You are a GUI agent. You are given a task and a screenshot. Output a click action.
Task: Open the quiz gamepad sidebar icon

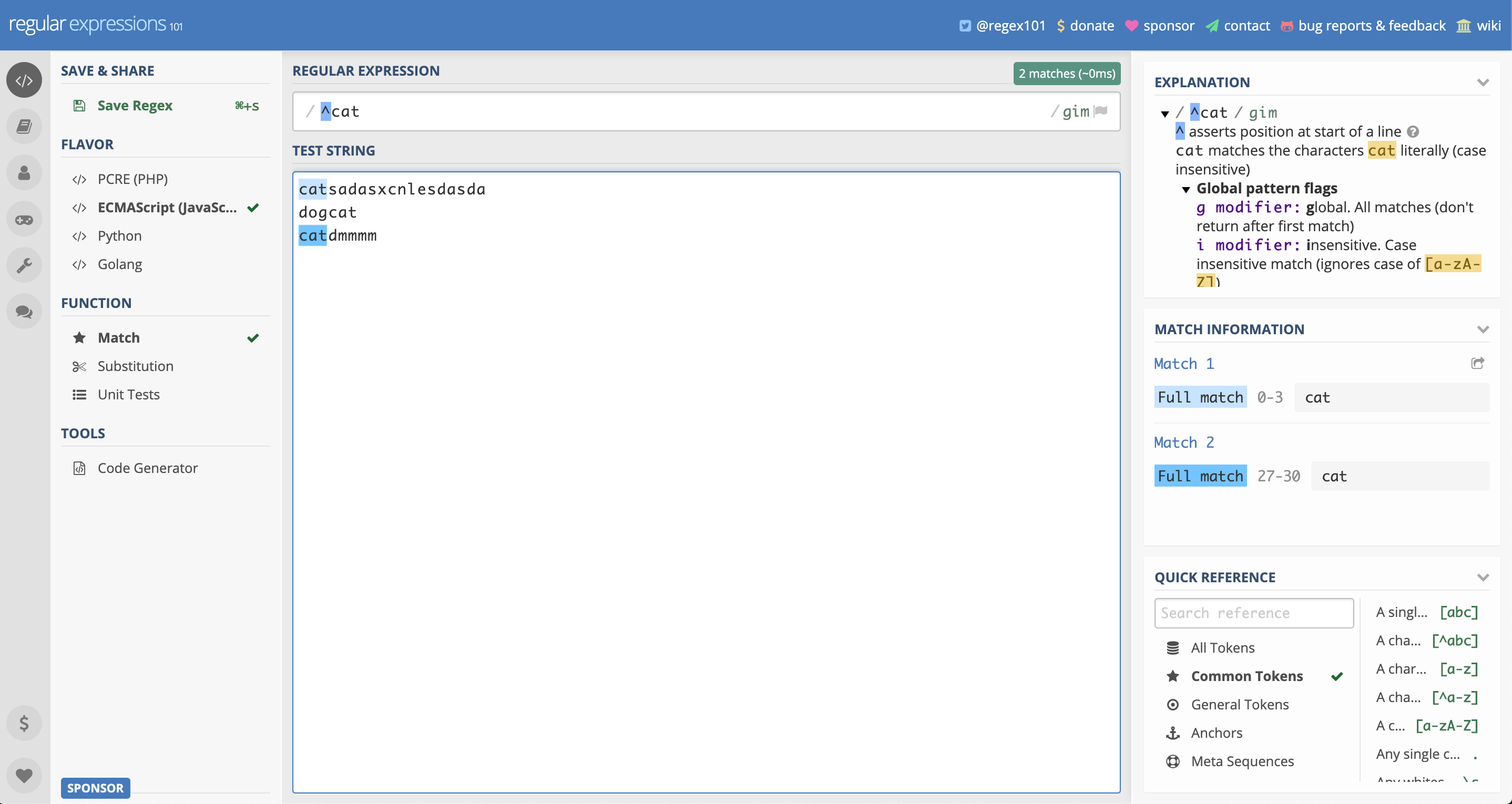pos(24,220)
